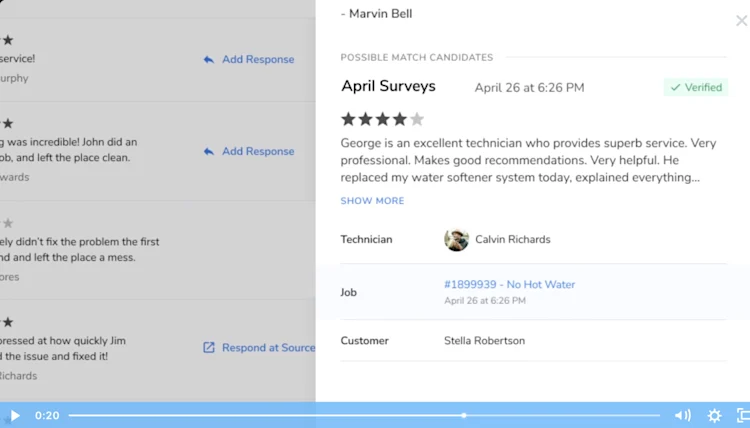Viewport: 750px width, 428px height.
Task: Click reply arrow icon for 'service!' review
Action: point(209,59)
